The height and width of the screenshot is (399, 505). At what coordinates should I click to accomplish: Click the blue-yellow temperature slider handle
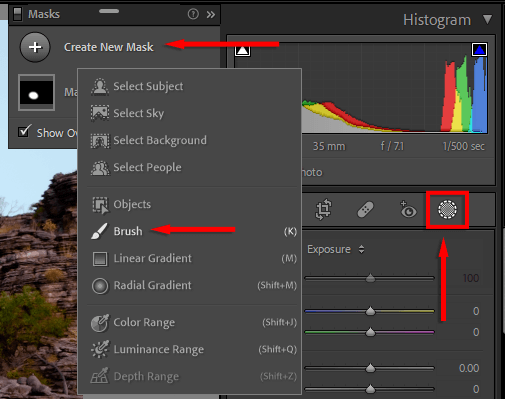tap(370, 311)
